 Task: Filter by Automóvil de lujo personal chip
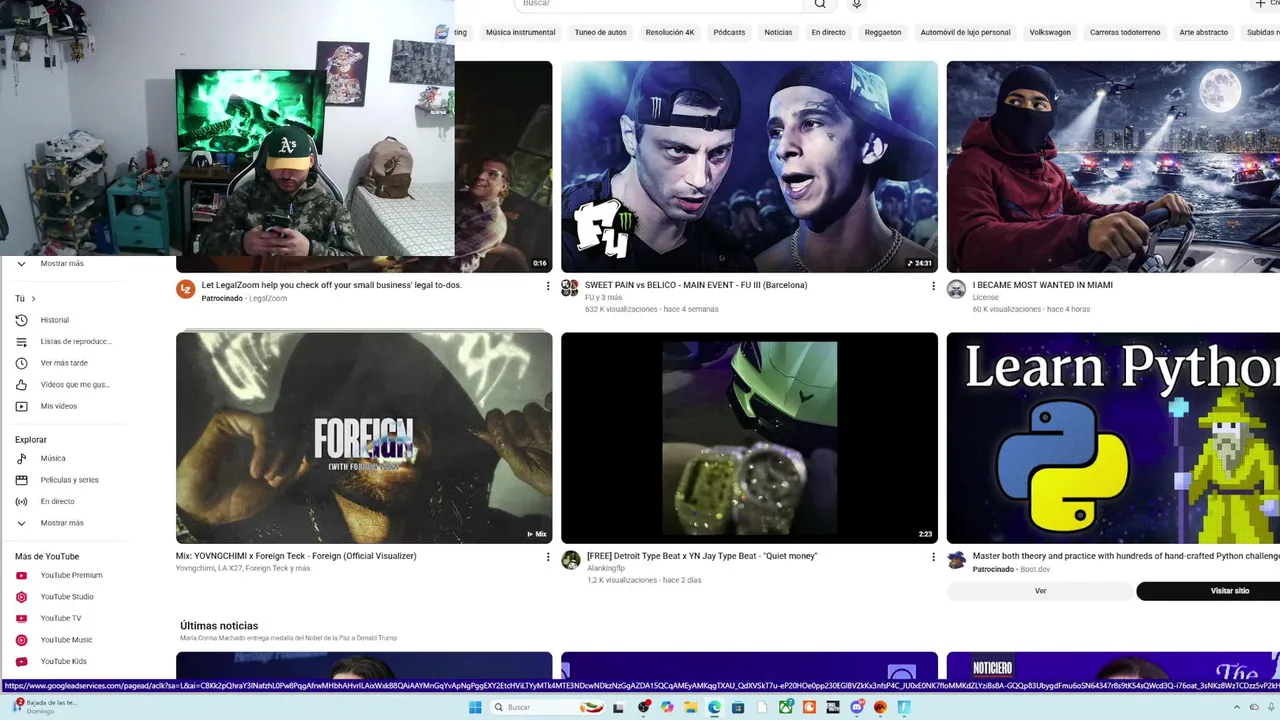pos(965,32)
